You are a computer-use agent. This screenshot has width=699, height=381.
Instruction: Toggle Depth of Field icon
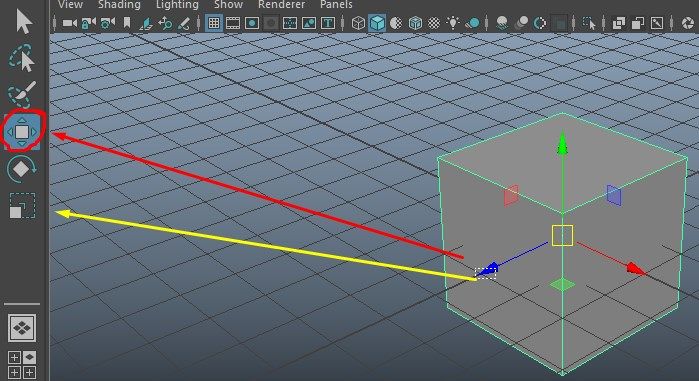click(x=559, y=23)
